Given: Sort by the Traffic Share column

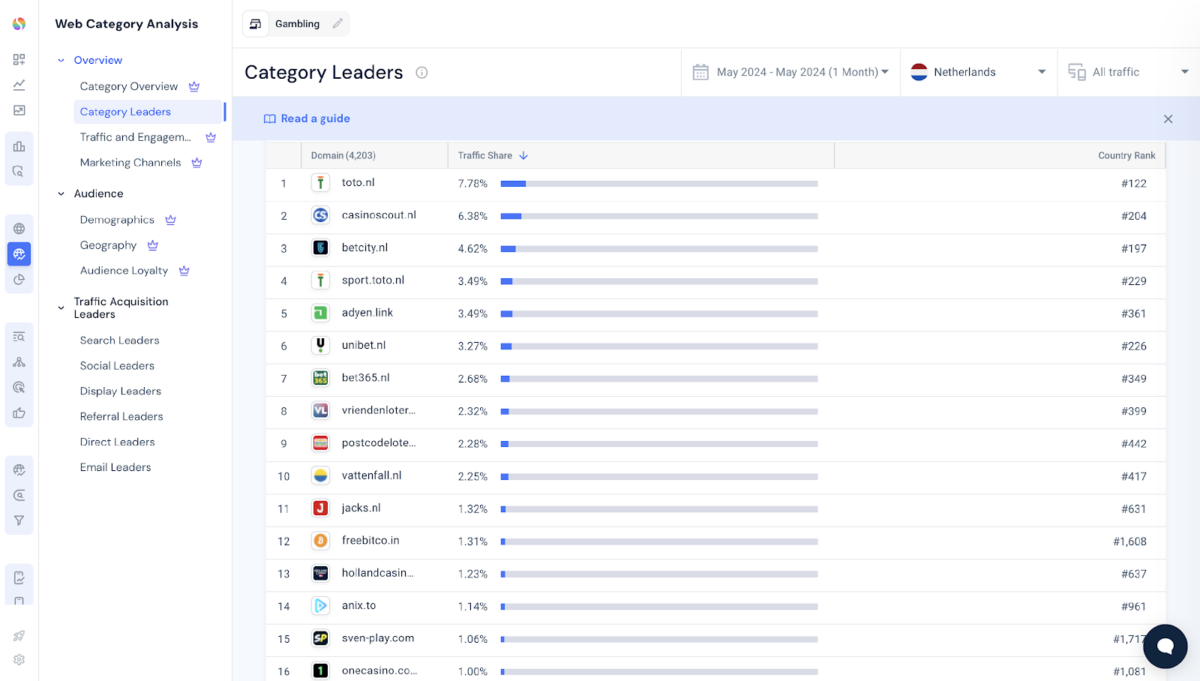Looking at the screenshot, I should (x=493, y=155).
